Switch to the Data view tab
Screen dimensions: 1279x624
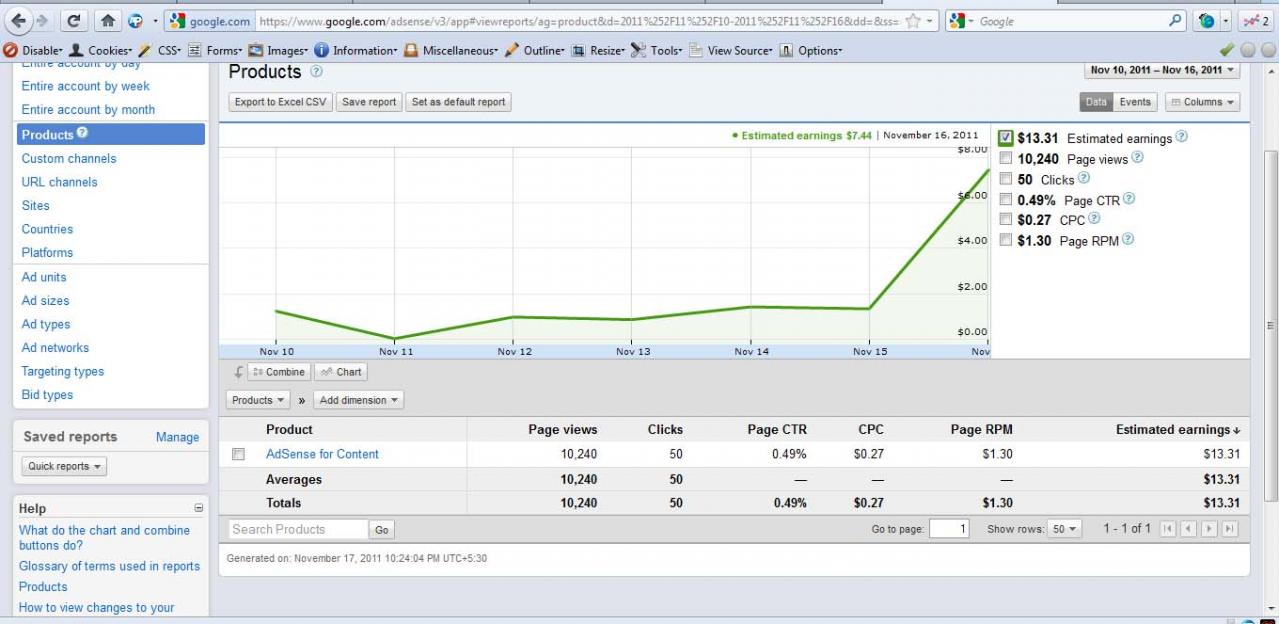pyautogui.click(x=1096, y=102)
